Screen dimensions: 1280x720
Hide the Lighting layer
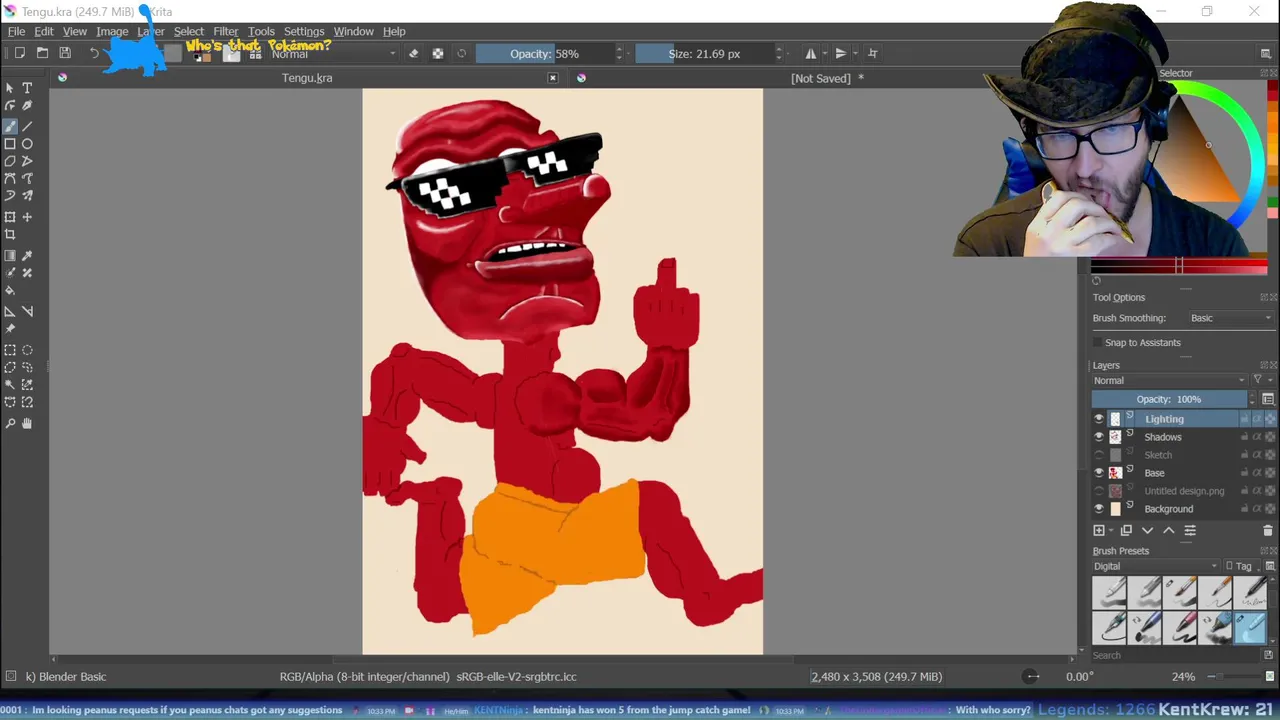(x=1099, y=419)
